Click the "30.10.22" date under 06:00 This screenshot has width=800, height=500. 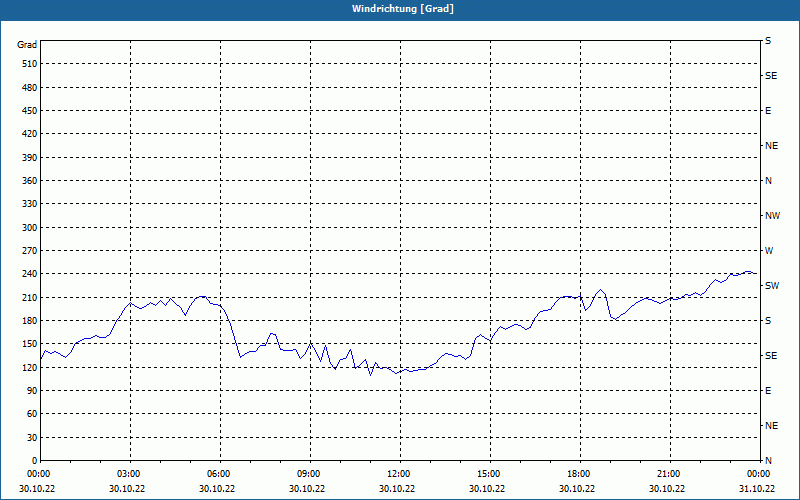(x=217, y=489)
